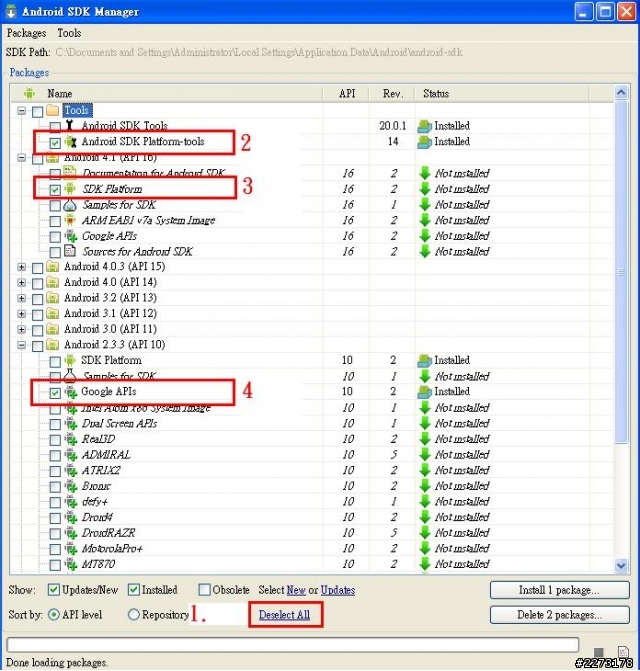This screenshot has width=640, height=671.
Task: Click the Install 1 package button
Action: 560,590
